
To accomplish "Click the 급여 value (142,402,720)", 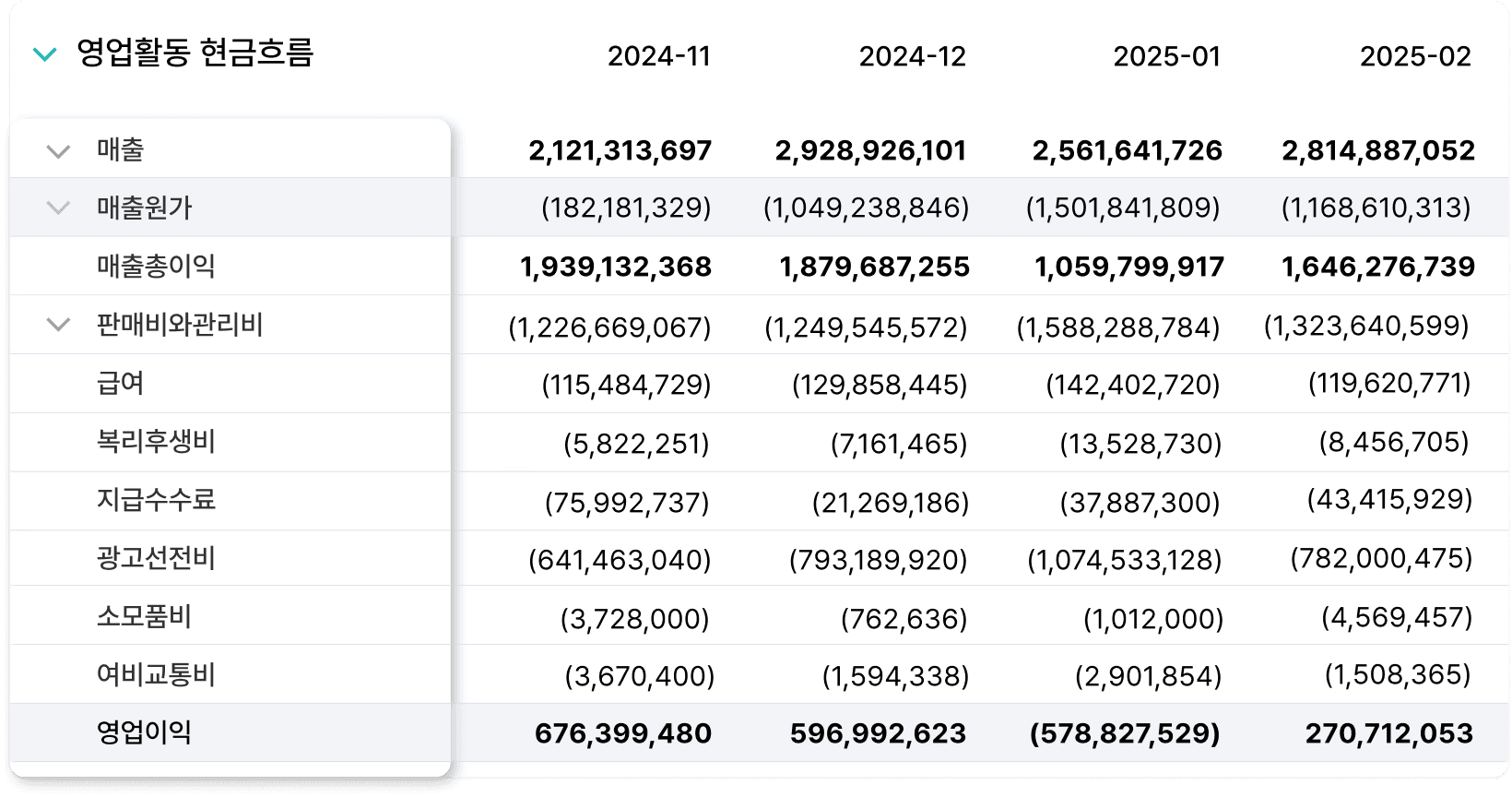I will tap(1133, 385).
